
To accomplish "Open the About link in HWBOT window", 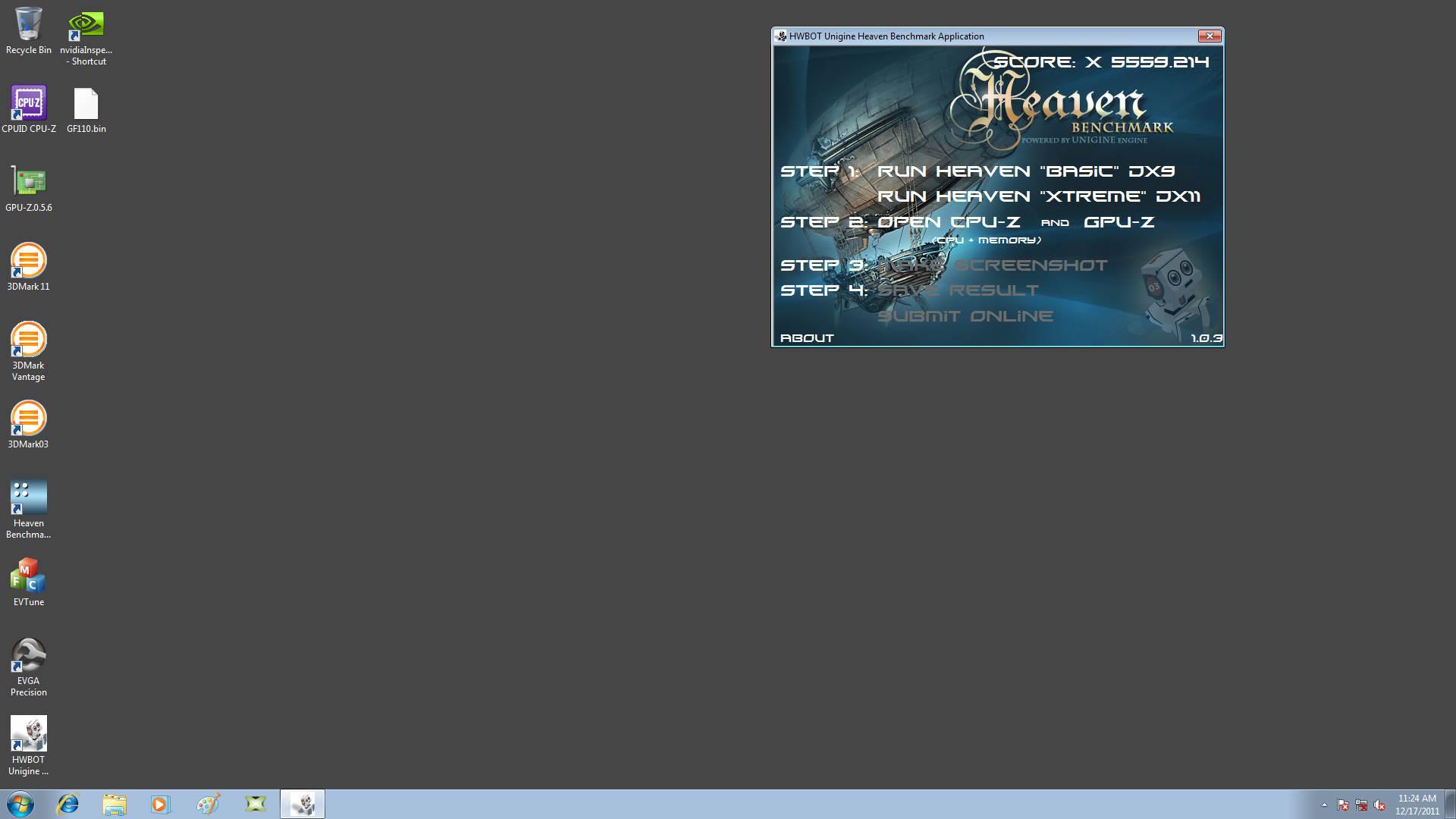I will pos(807,338).
